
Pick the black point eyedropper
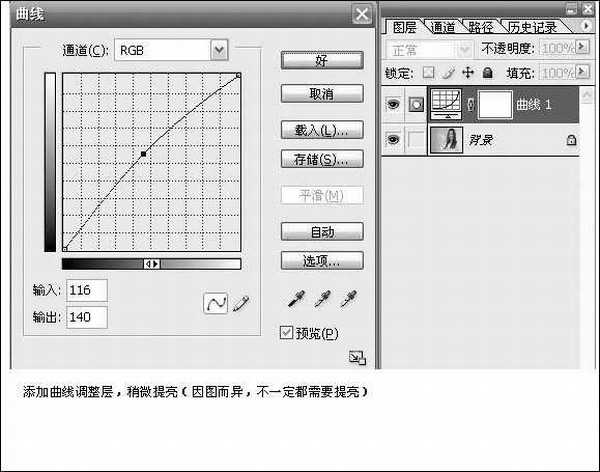(x=297, y=298)
